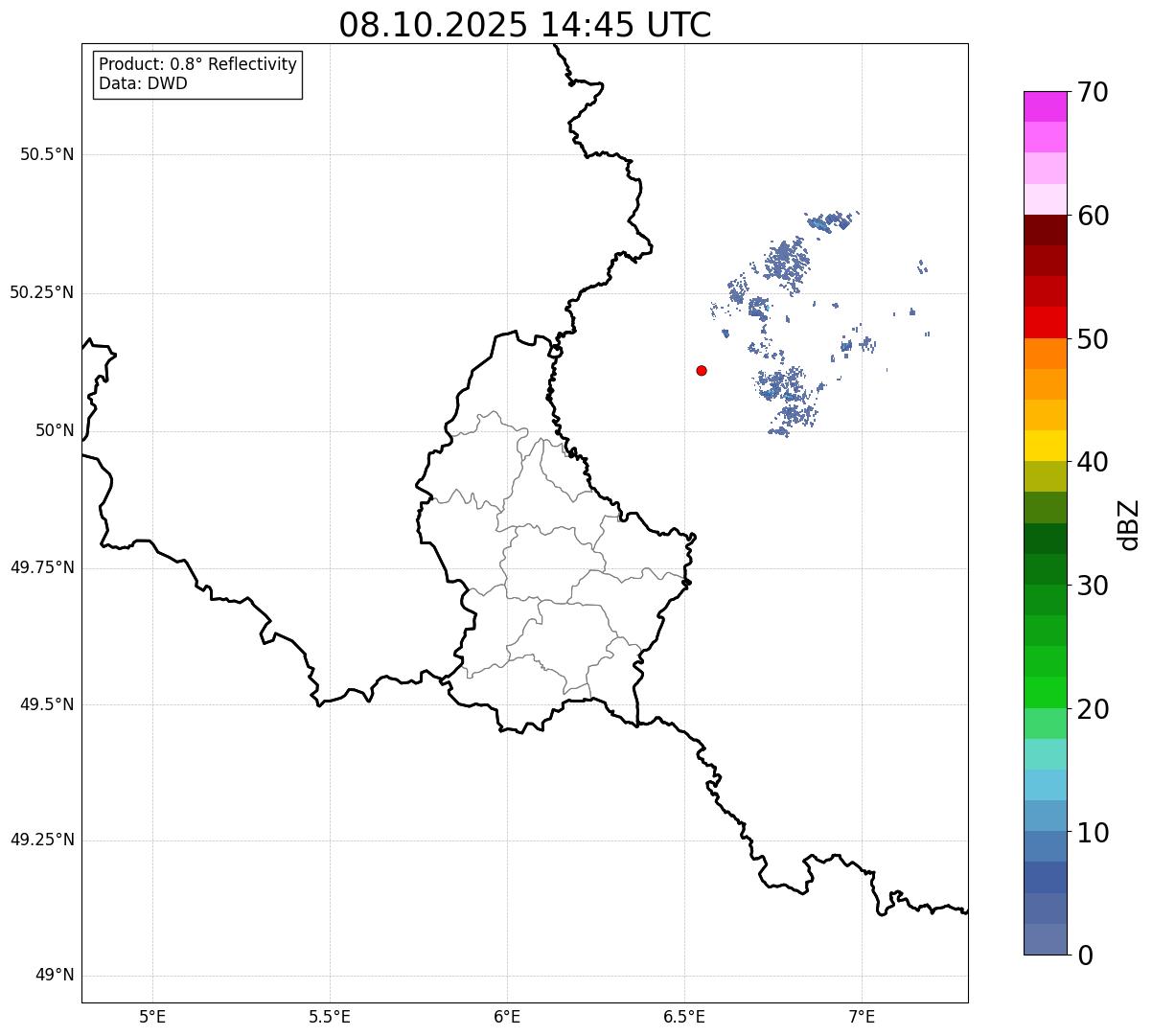1152x1036 pixels.
Task: Pick the bright green swatch just above 20 dBZ
Action: pyautogui.click(x=1045, y=693)
